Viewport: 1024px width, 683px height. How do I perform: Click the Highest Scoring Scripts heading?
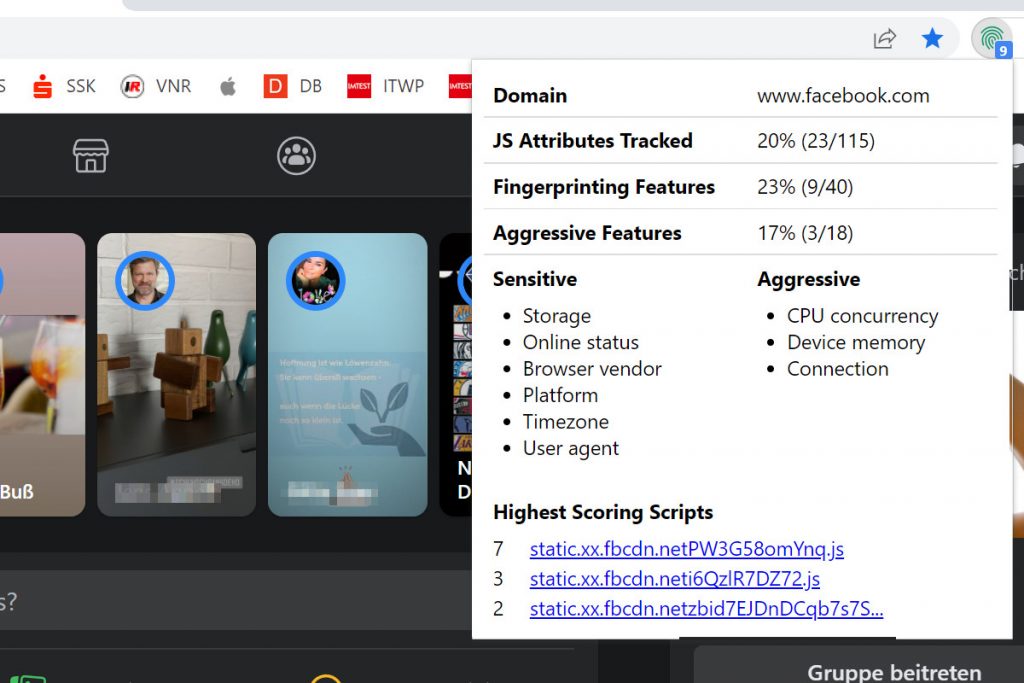(603, 512)
